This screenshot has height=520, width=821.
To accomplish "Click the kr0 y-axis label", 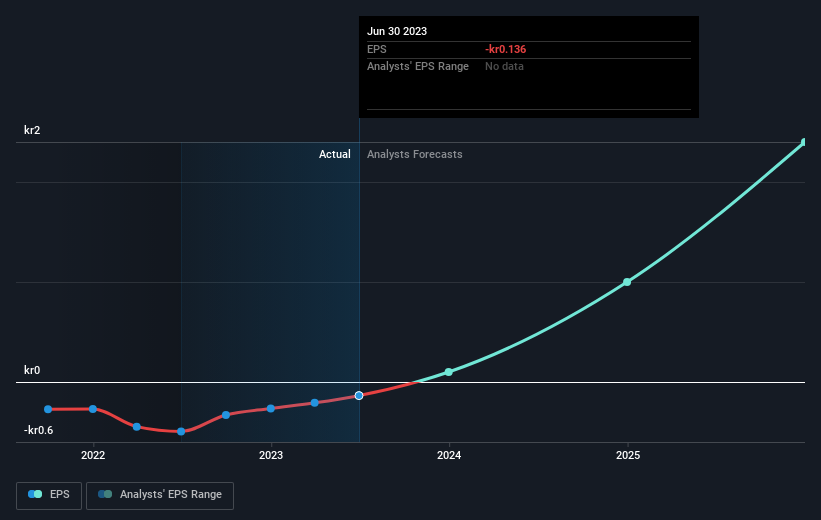I will (x=32, y=370).
